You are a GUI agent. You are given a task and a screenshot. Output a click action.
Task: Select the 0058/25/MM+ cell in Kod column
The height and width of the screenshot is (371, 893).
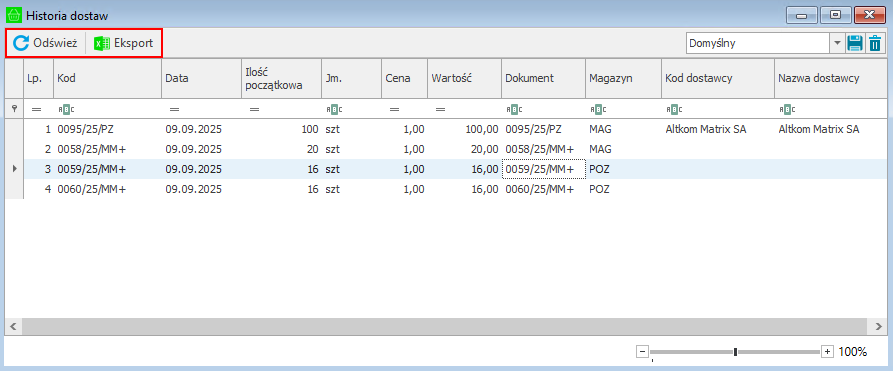(107, 149)
